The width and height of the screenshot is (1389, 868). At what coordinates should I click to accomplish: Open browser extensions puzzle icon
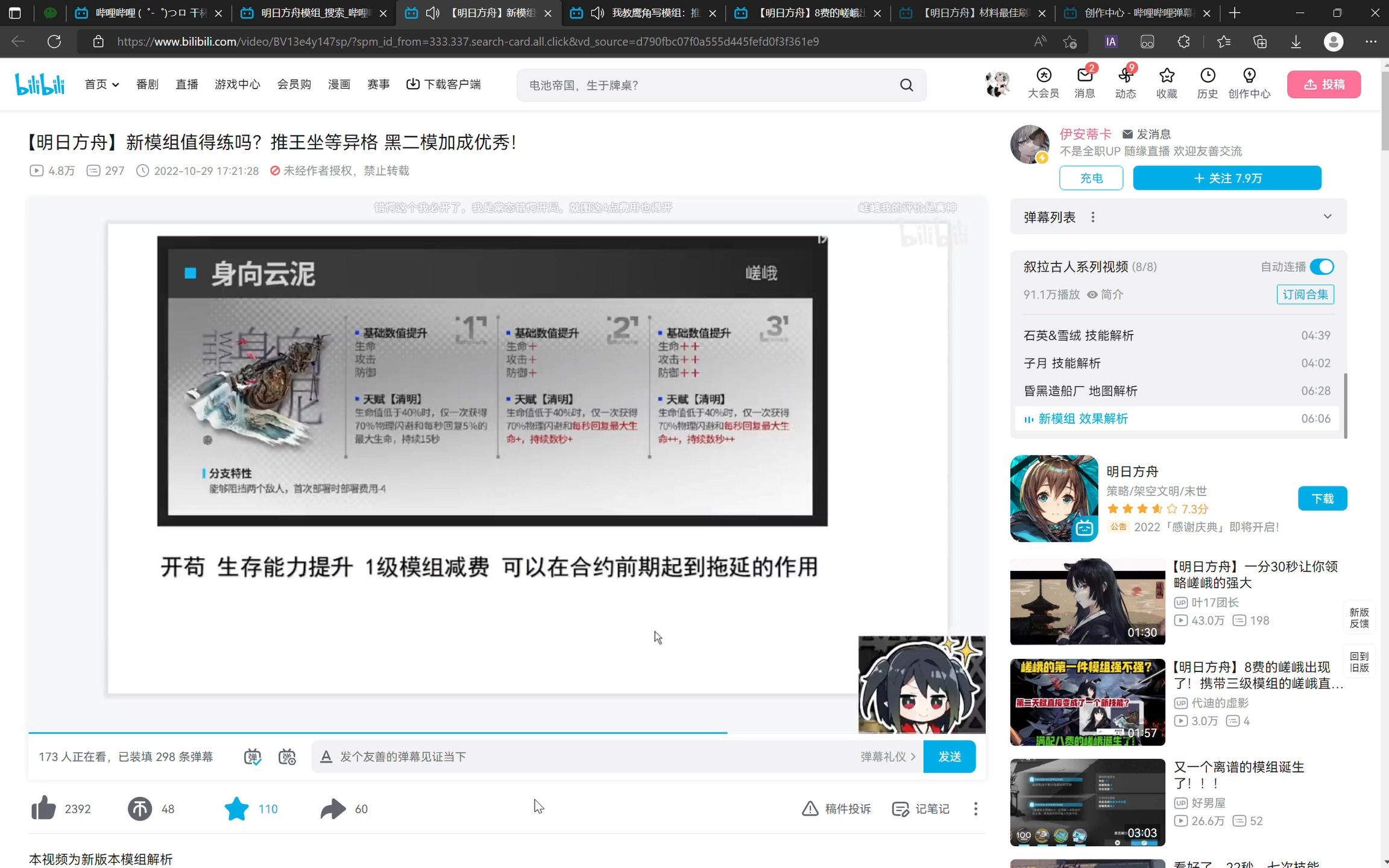pos(1183,42)
